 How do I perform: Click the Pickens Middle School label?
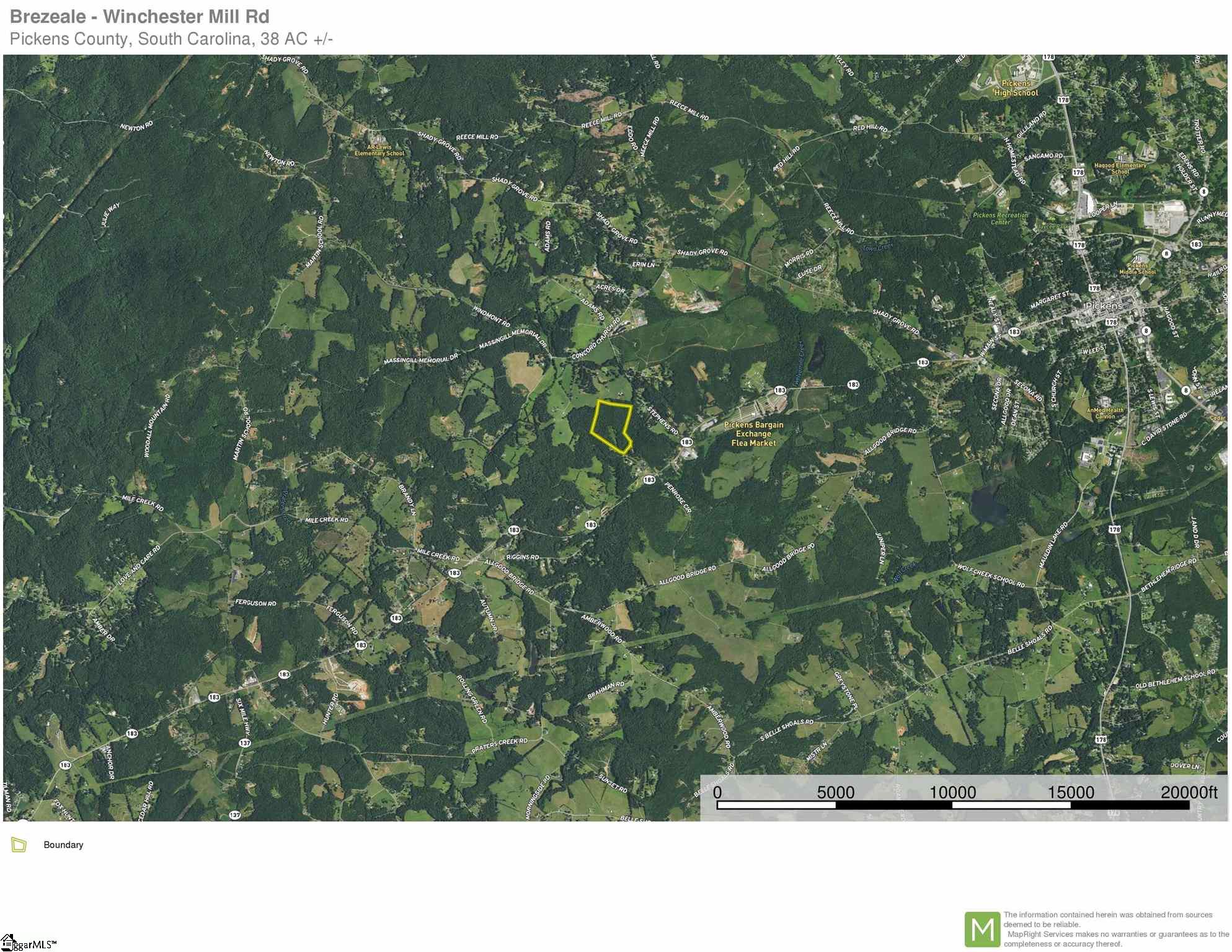pos(1137,268)
